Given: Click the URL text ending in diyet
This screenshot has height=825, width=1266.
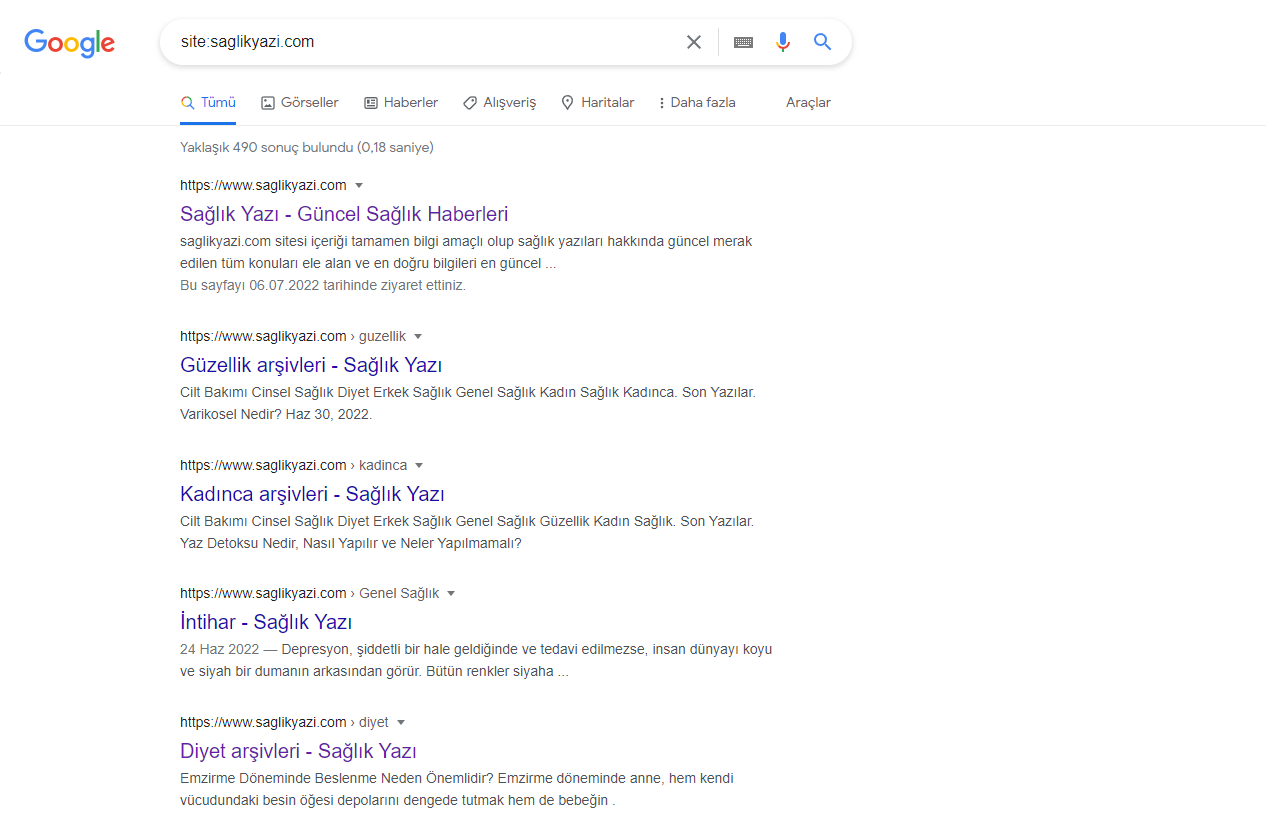Looking at the screenshot, I should click(x=284, y=722).
